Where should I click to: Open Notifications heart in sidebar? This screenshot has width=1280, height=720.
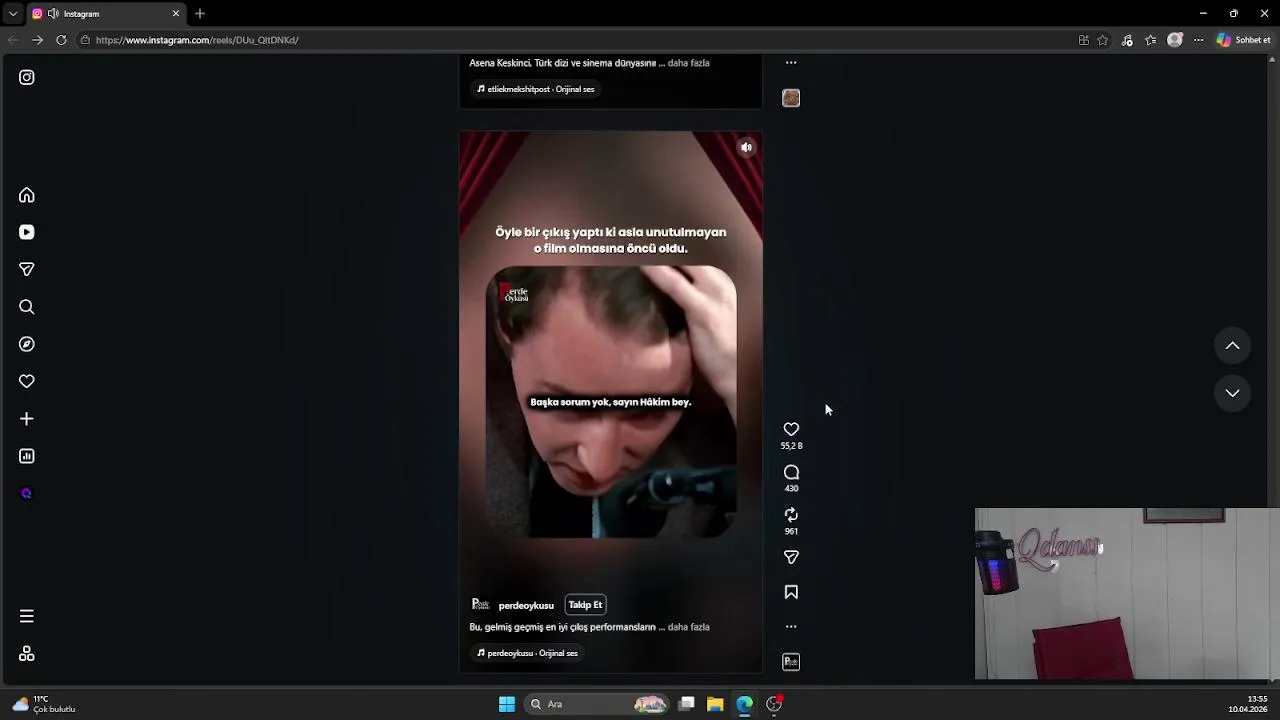point(27,381)
